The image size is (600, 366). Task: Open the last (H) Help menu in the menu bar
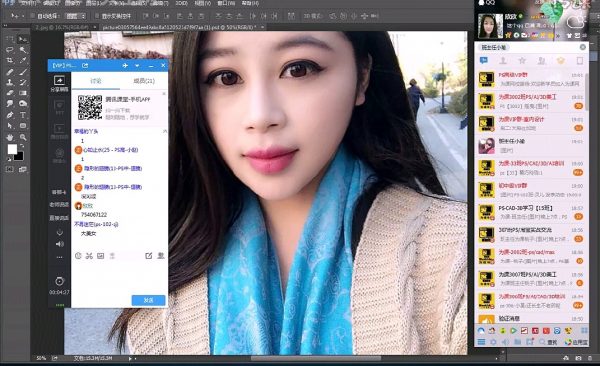(250, 3)
